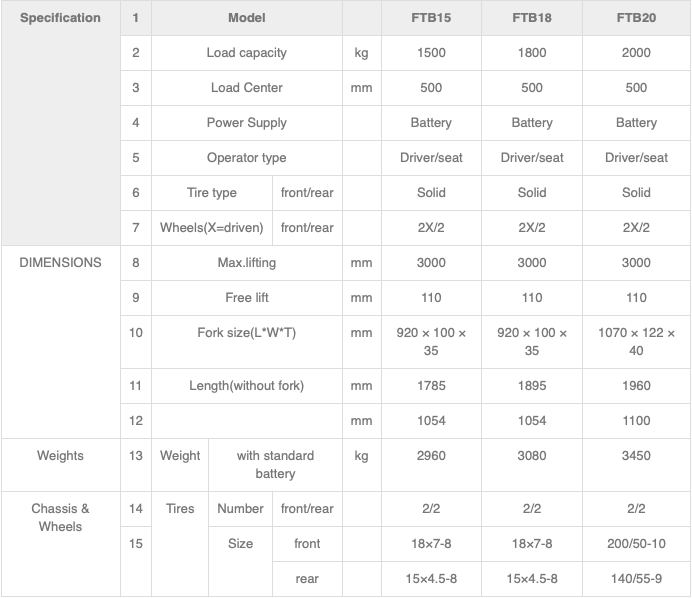Select the Specification section heading

pos(60,18)
